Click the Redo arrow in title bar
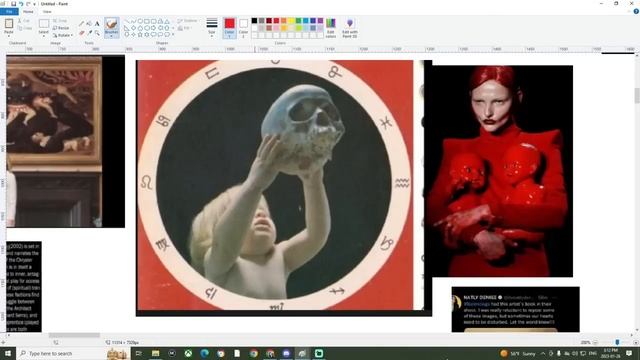 pos(28,4)
